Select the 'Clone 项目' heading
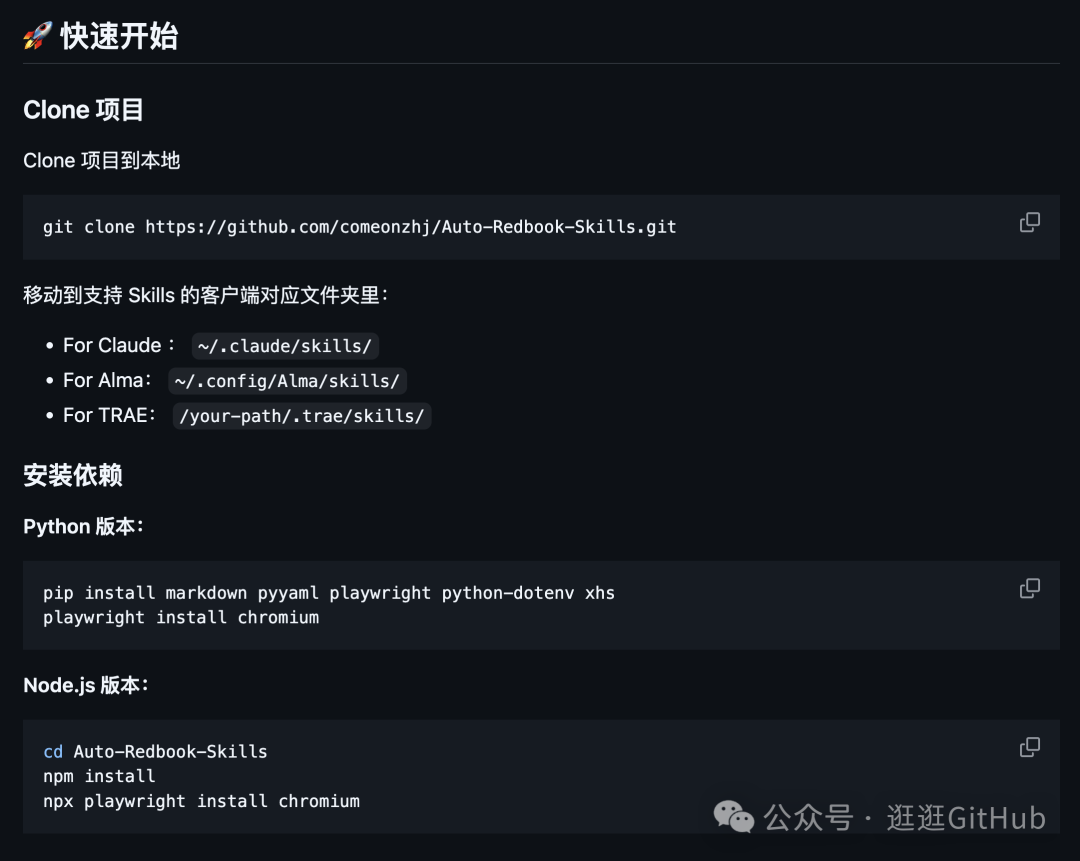The width and height of the screenshot is (1080, 861). (84, 110)
